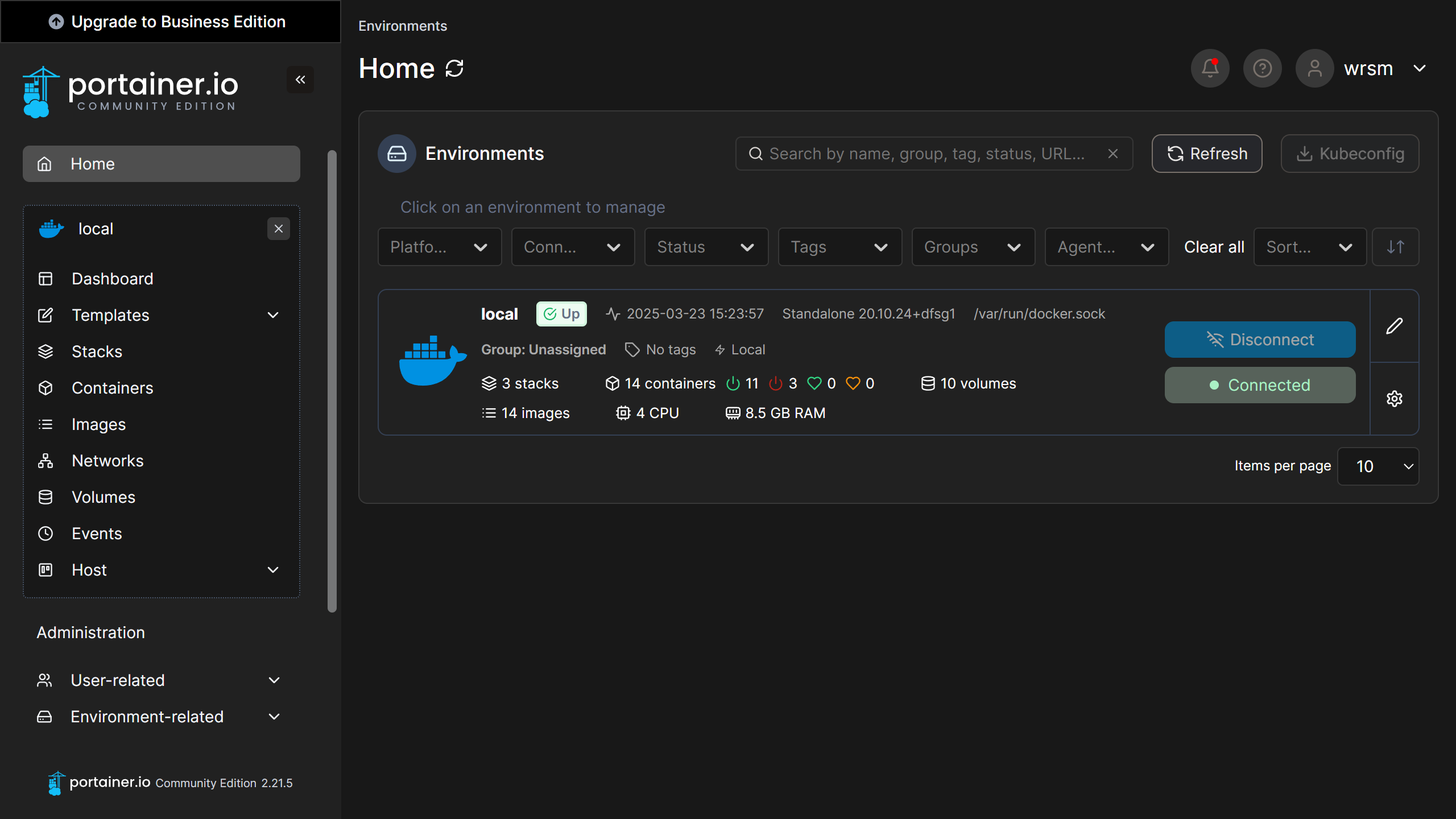1456x819 pixels.
Task: Click the Docker icon beside local in sidebar
Action: (x=51, y=229)
